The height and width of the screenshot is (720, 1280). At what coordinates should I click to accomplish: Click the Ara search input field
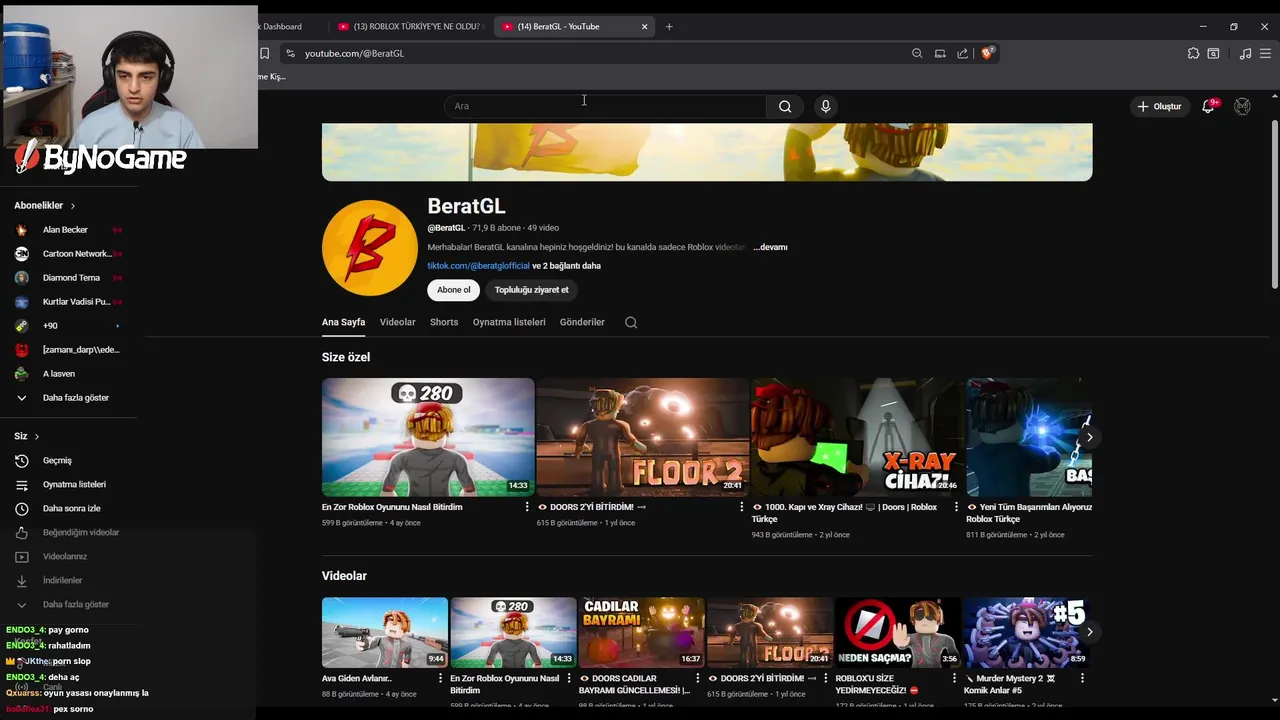tap(605, 106)
